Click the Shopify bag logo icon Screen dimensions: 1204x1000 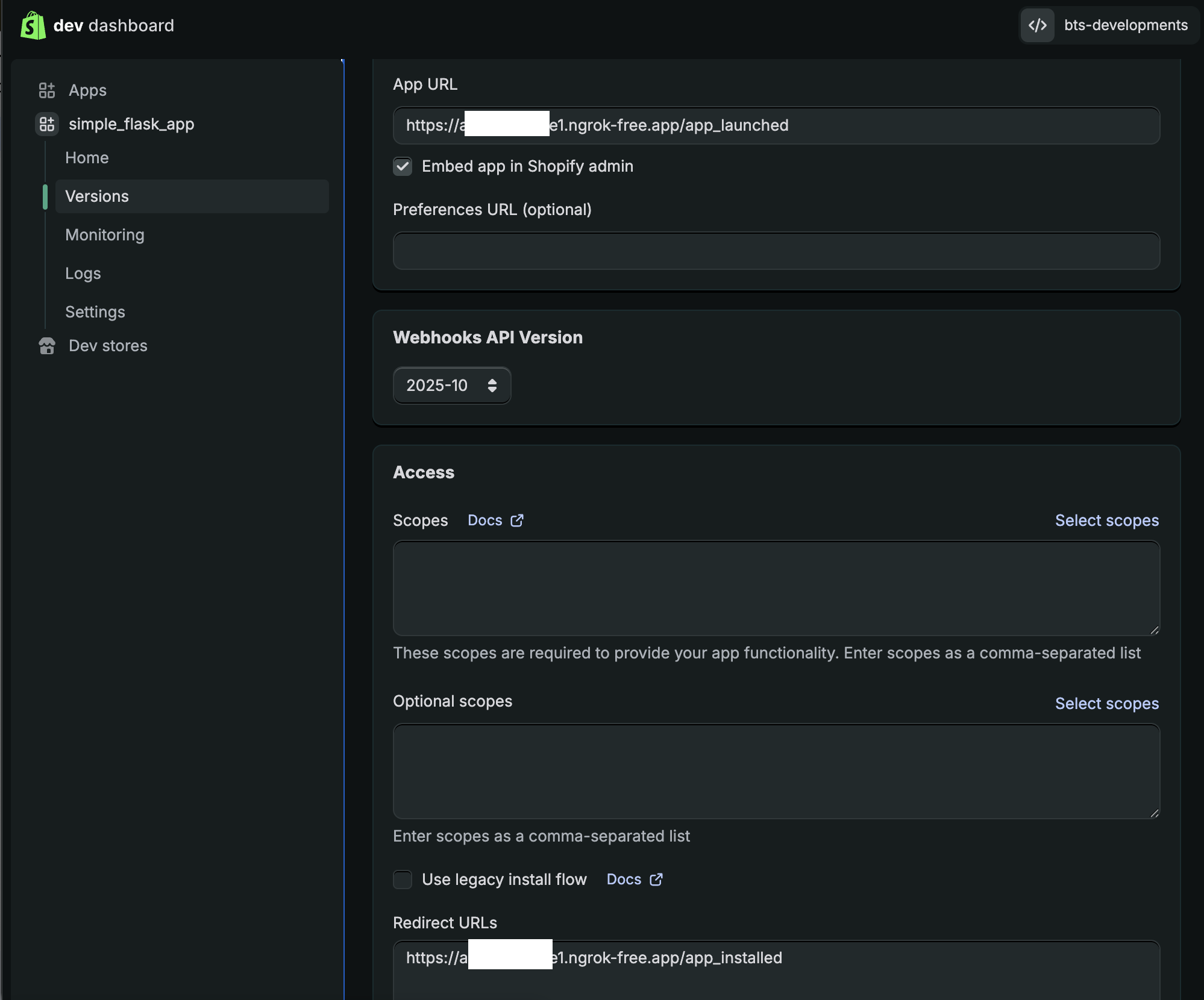point(33,25)
